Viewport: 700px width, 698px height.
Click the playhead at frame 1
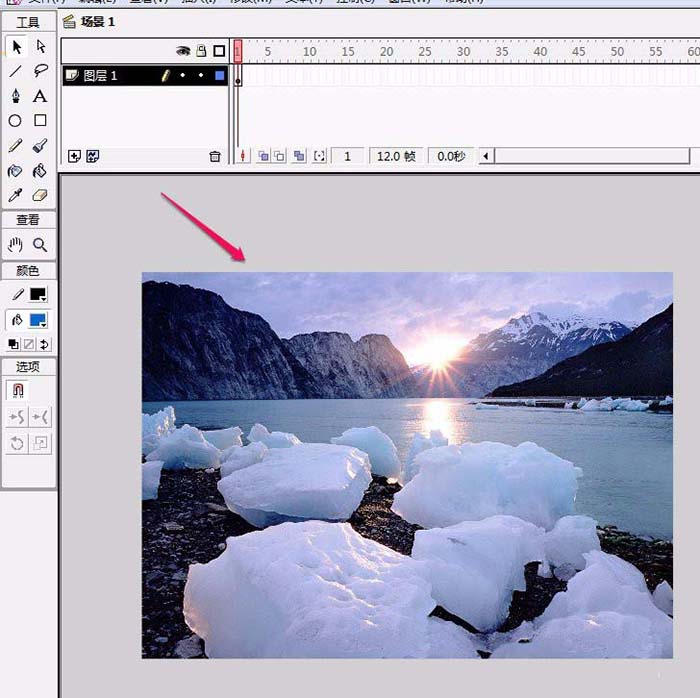[238, 51]
